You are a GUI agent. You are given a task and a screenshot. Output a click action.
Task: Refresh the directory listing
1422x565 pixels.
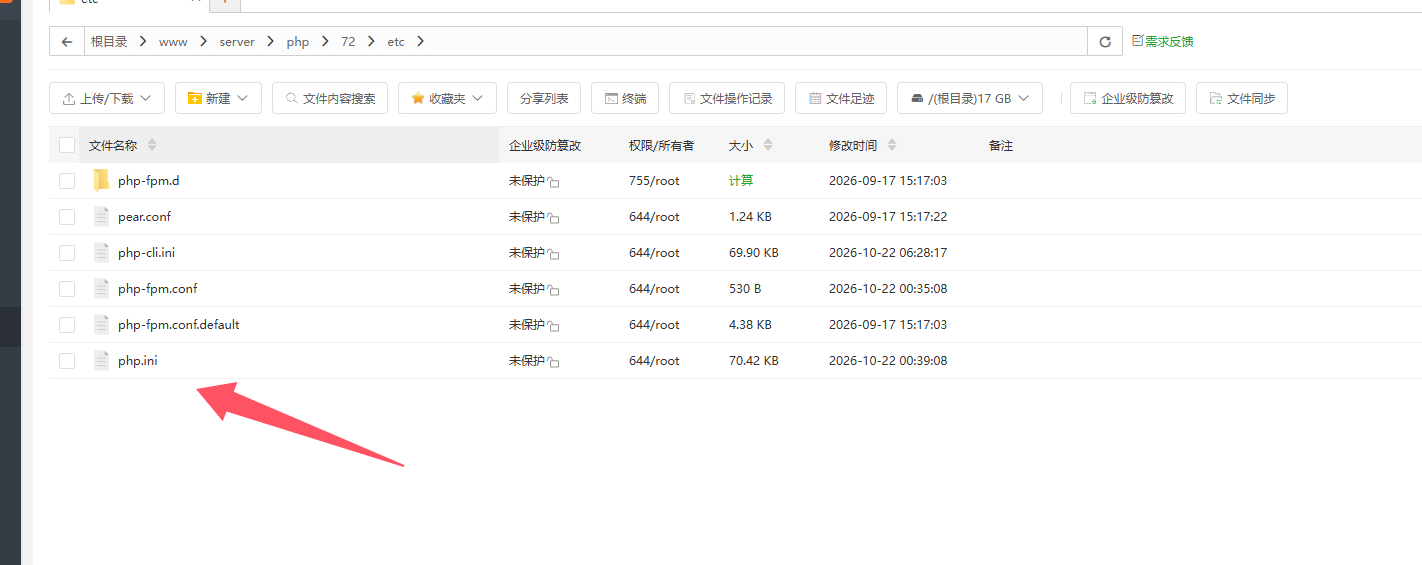(1105, 41)
